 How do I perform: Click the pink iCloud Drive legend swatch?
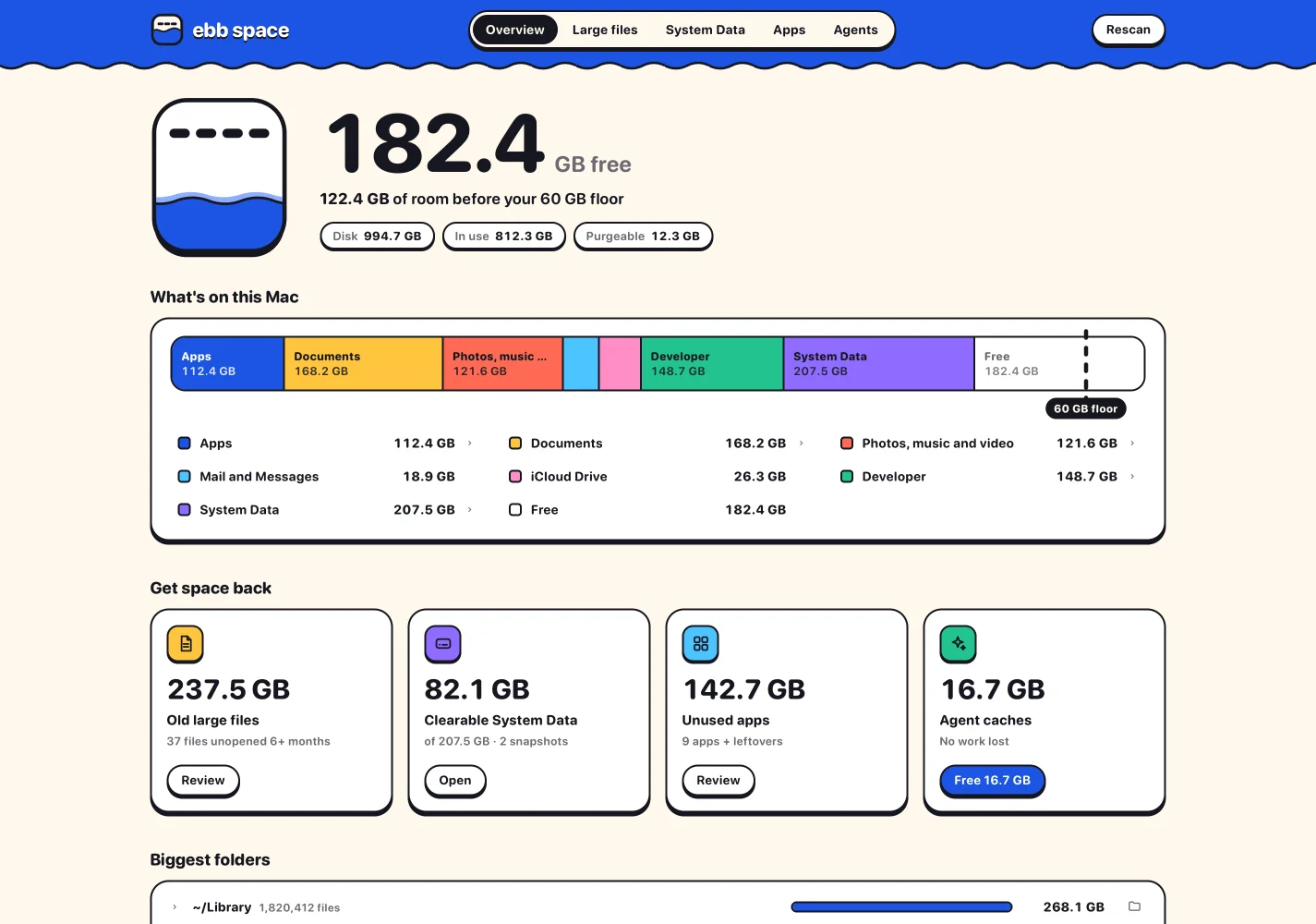pyautogui.click(x=515, y=477)
